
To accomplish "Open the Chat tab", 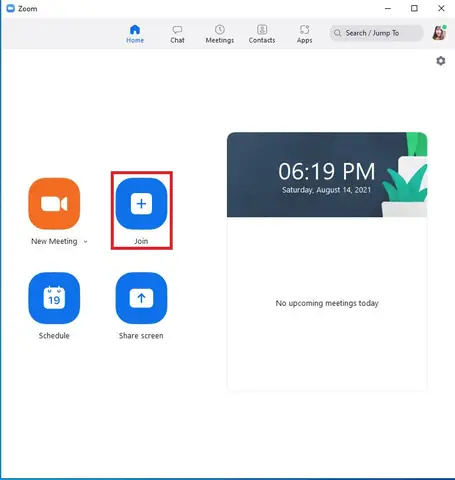I will click(x=177, y=34).
